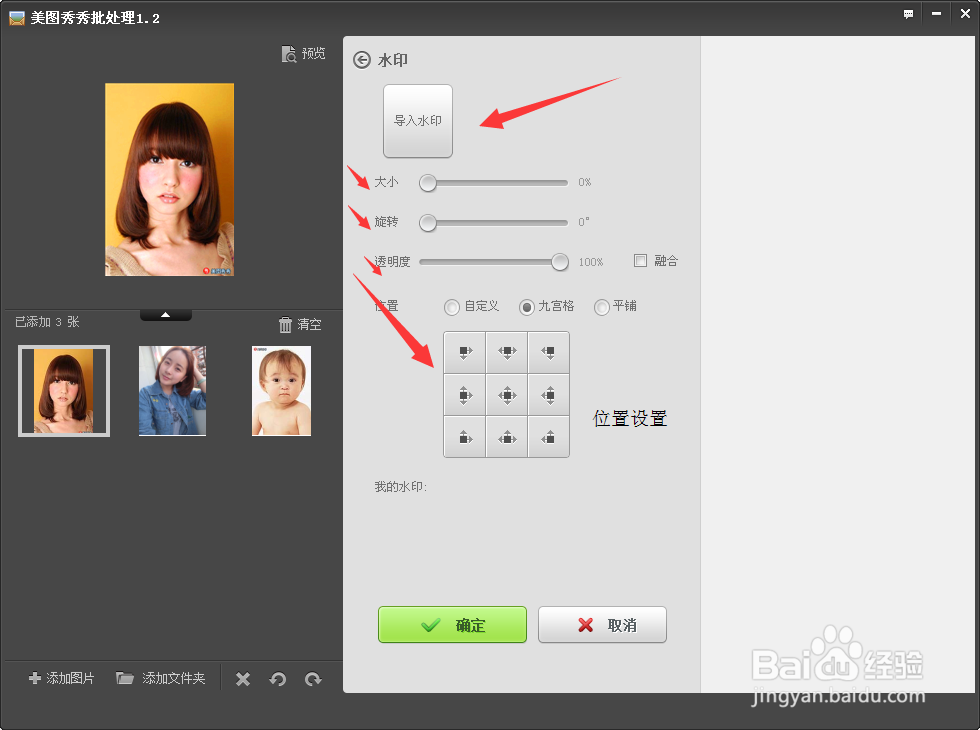Cancel with the 取消 button
The height and width of the screenshot is (730, 980).
[x=602, y=625]
